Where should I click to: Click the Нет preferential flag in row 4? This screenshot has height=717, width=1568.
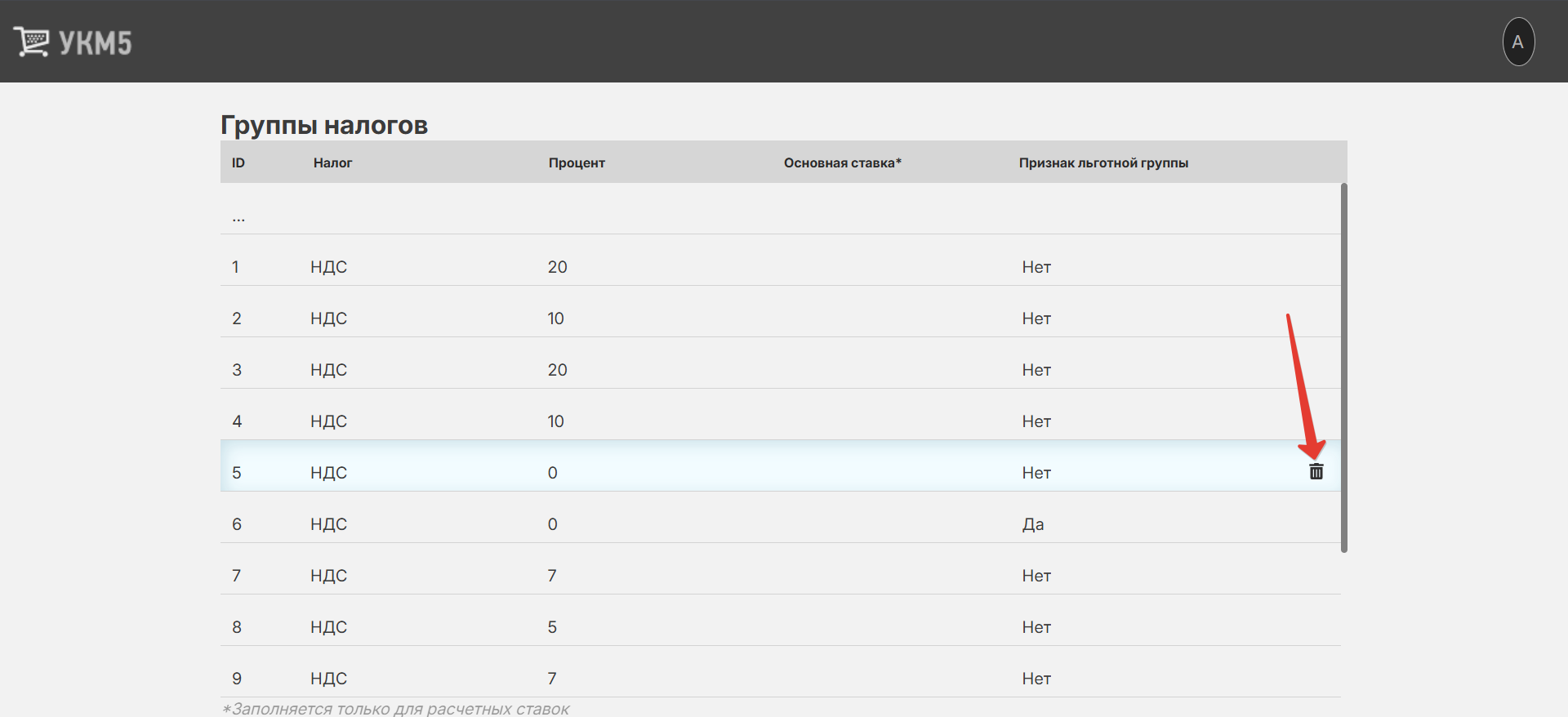coord(1036,421)
